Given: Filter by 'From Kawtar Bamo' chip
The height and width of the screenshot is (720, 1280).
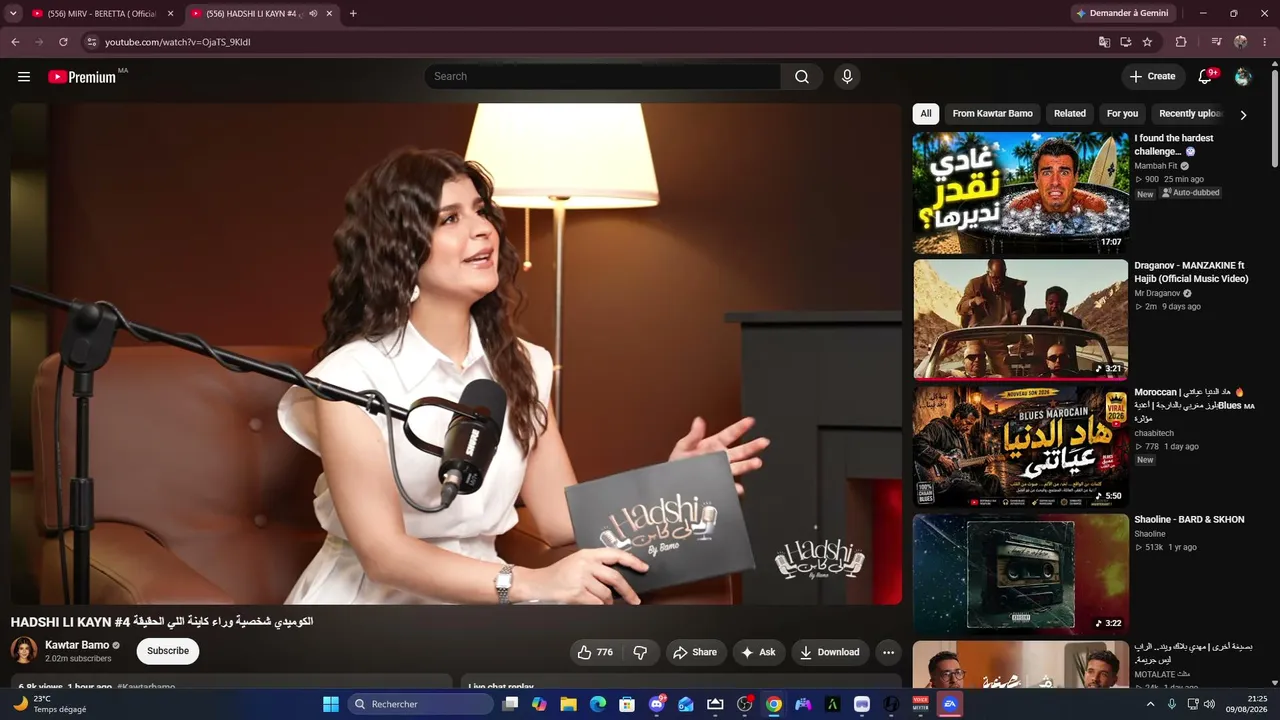Looking at the screenshot, I should (x=993, y=114).
